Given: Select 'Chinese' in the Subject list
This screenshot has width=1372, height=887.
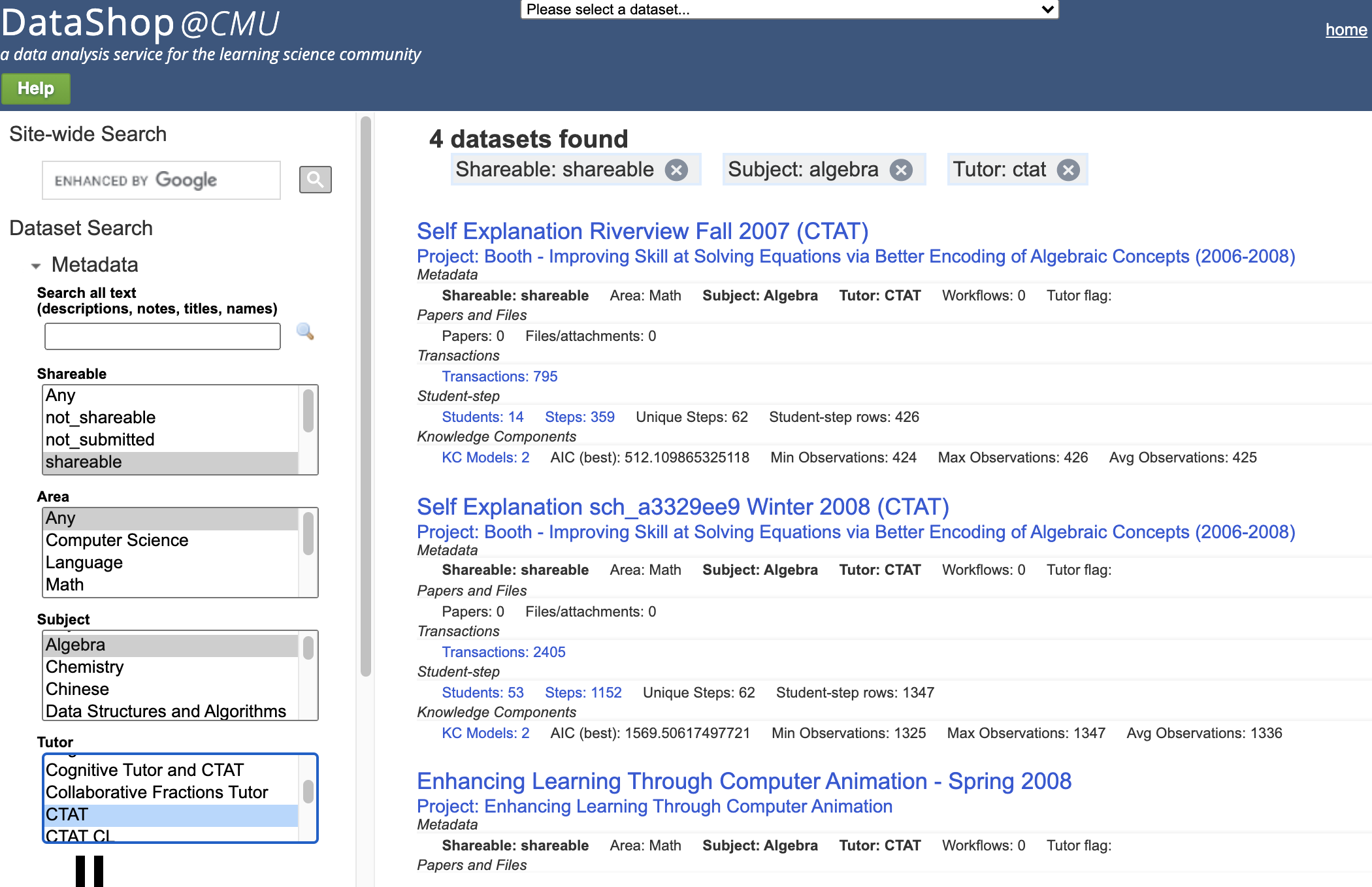Looking at the screenshot, I should pos(171,690).
